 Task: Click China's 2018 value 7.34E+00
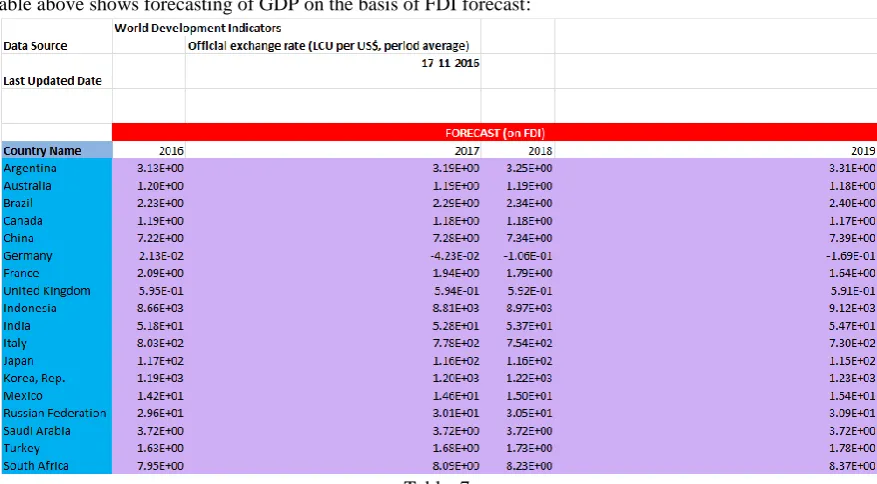tap(529, 238)
